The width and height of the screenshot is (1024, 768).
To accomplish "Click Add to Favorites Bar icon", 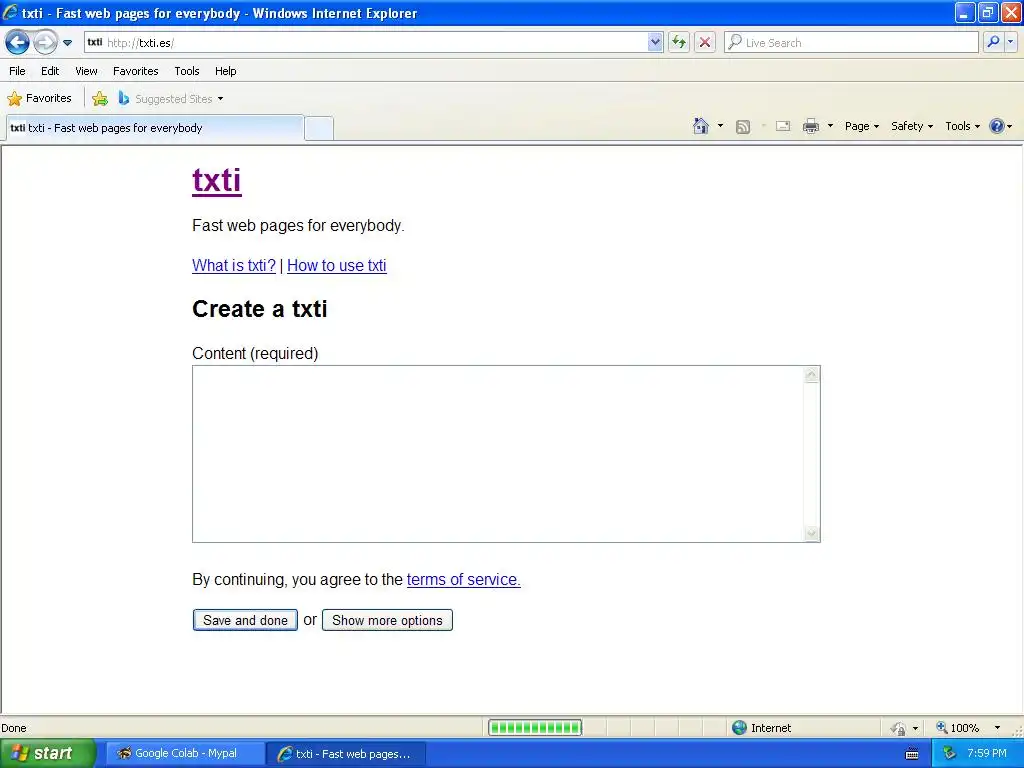I will (100, 99).
